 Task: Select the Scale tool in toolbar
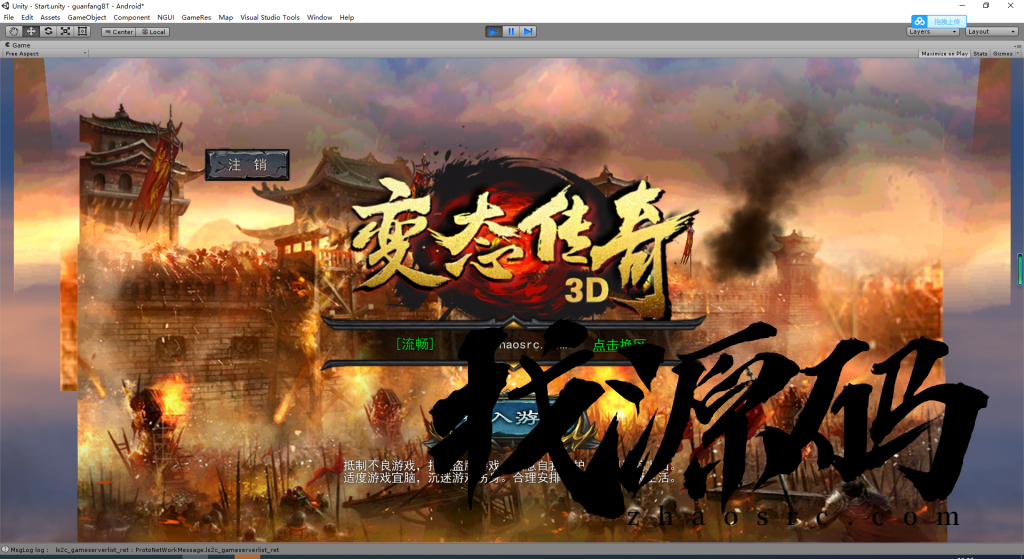pyautogui.click(x=65, y=31)
